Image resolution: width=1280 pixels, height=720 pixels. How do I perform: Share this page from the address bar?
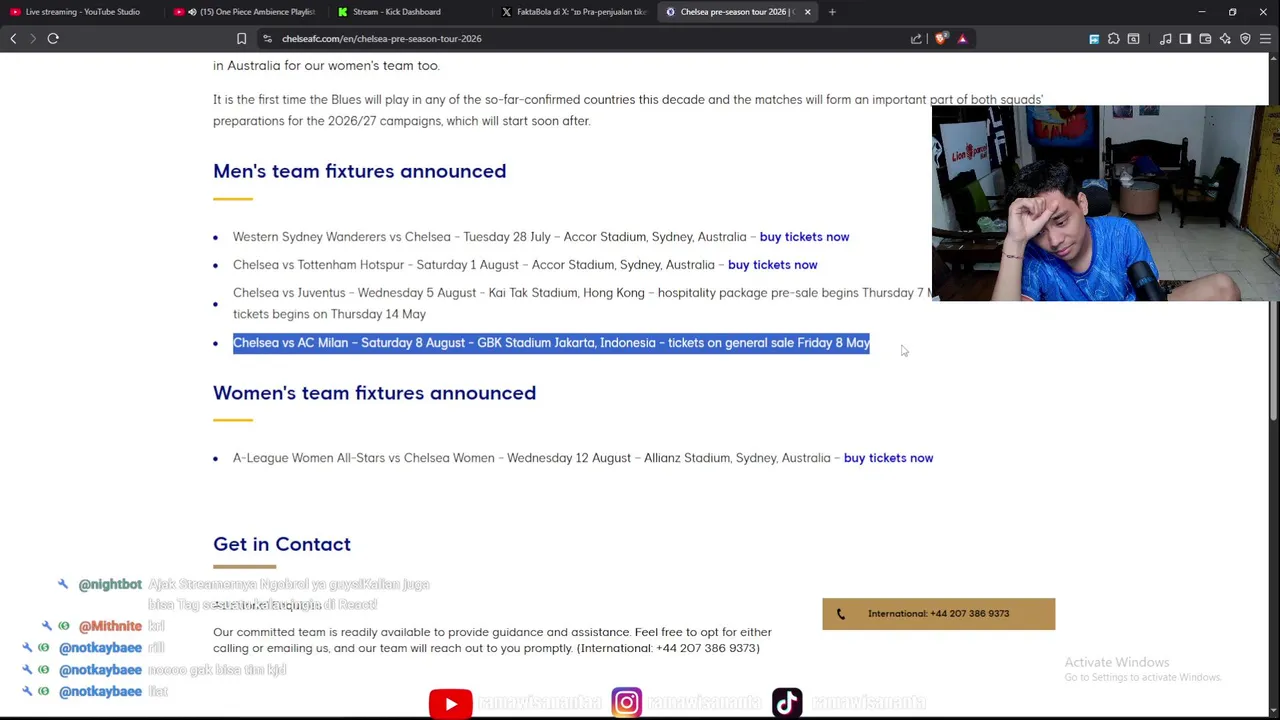coord(916,39)
